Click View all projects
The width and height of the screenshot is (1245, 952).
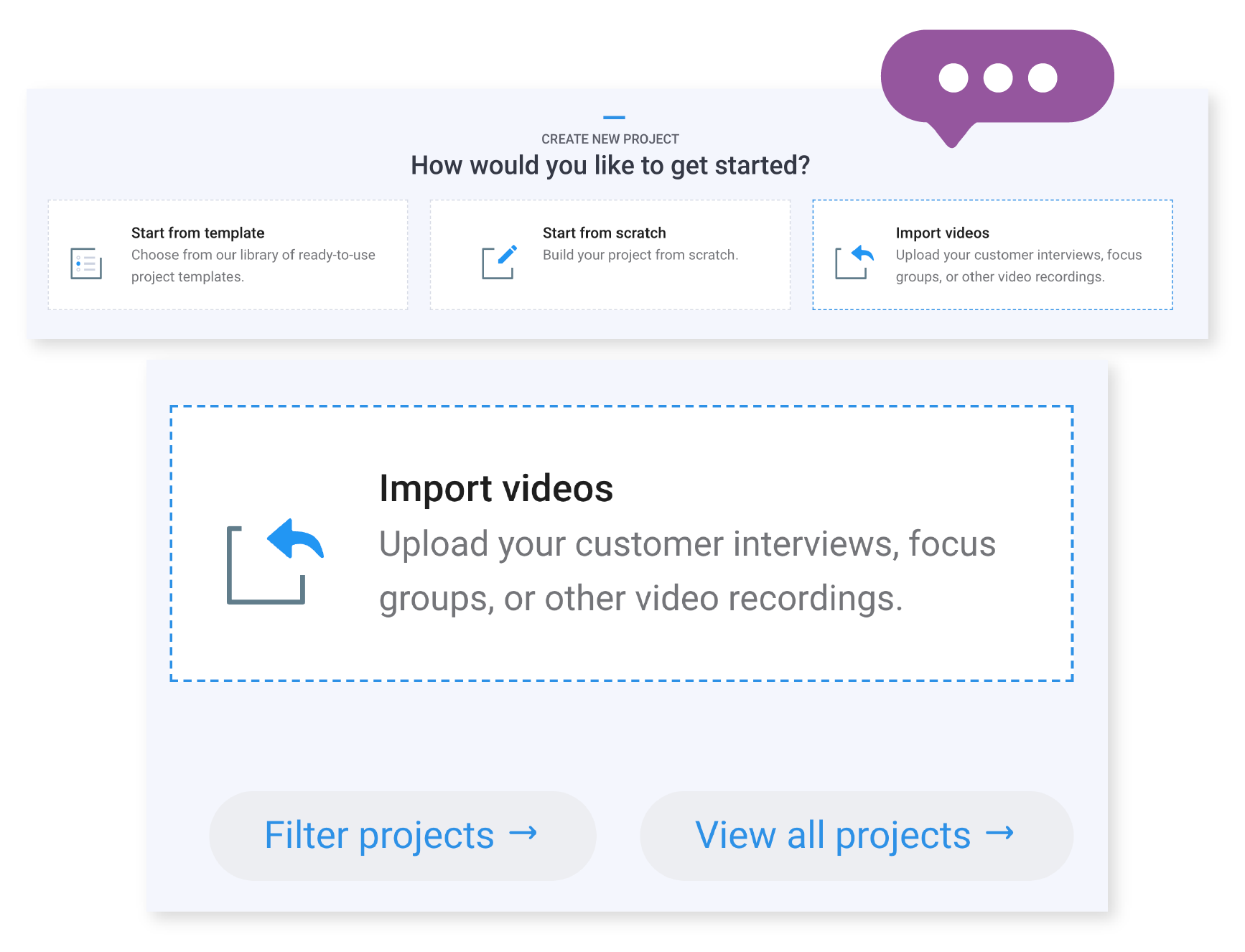point(854,835)
